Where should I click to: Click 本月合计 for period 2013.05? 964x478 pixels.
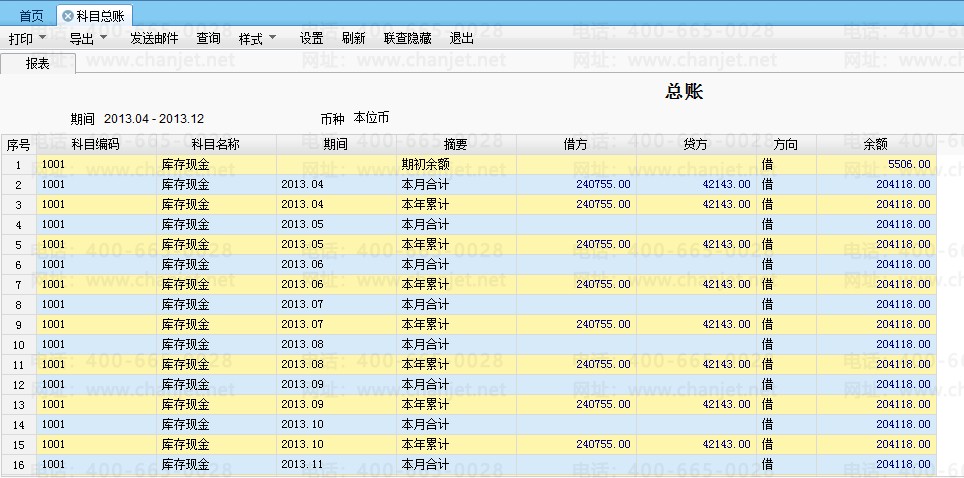456,225
